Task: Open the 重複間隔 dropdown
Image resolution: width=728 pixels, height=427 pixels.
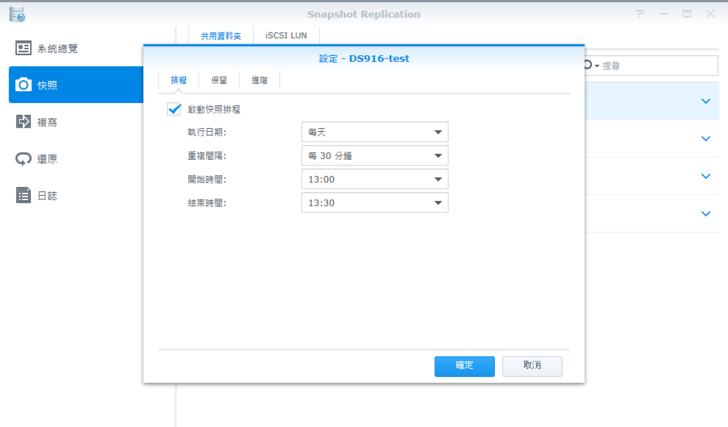Action: (x=375, y=156)
